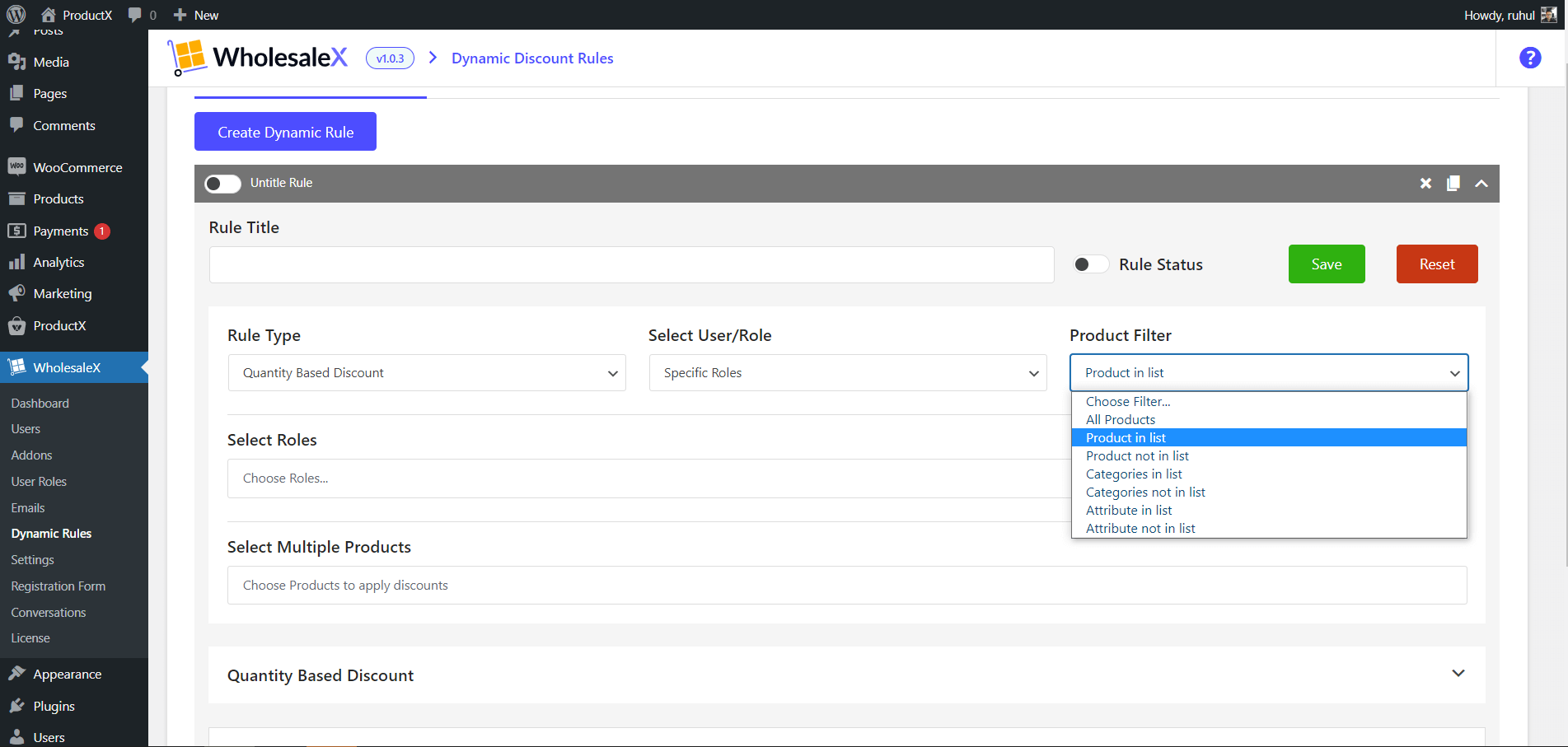Open the ProductX site home icon

49,15
